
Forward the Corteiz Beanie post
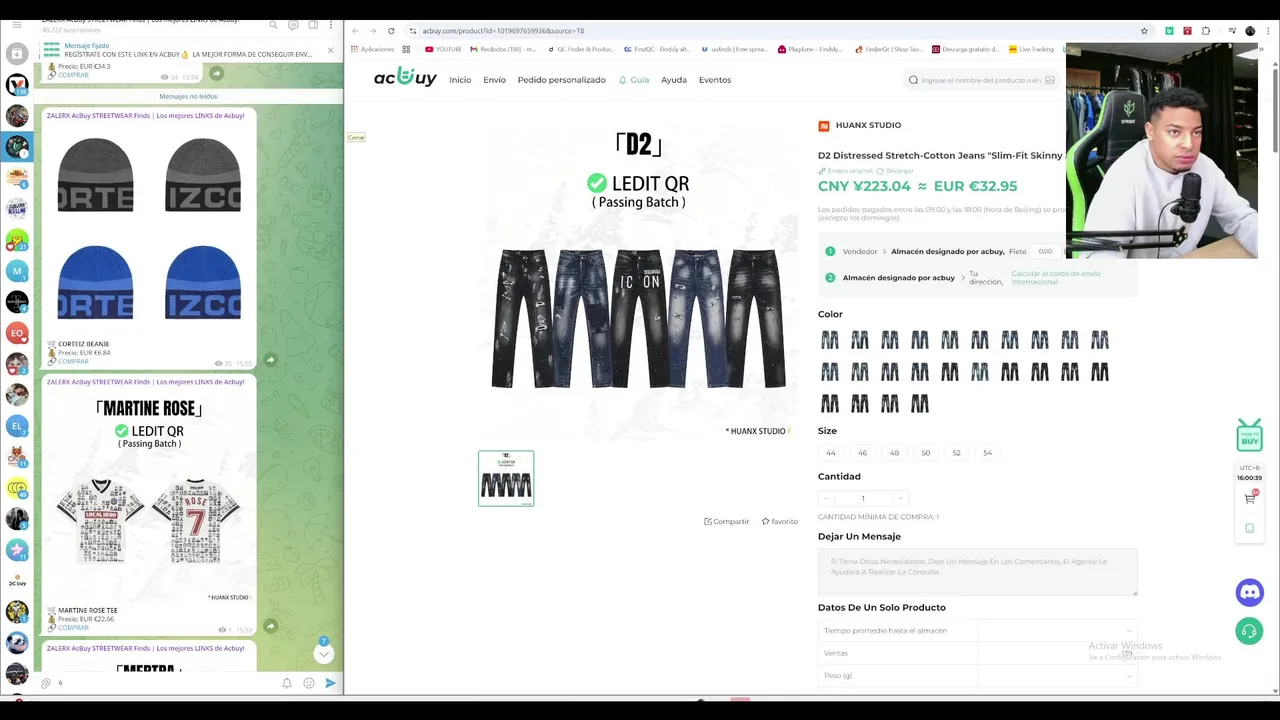click(270, 360)
